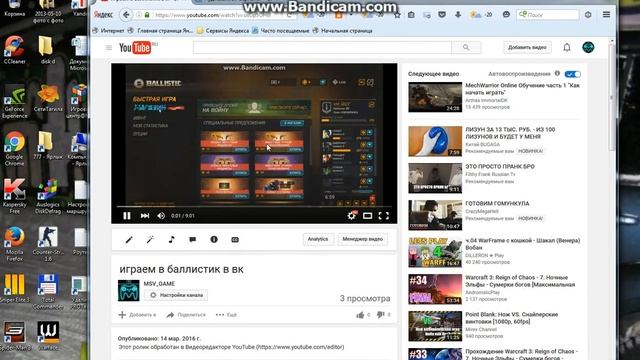Open the Pocket icon in toolbar
This screenshot has width=640, height=360.
[442, 15]
